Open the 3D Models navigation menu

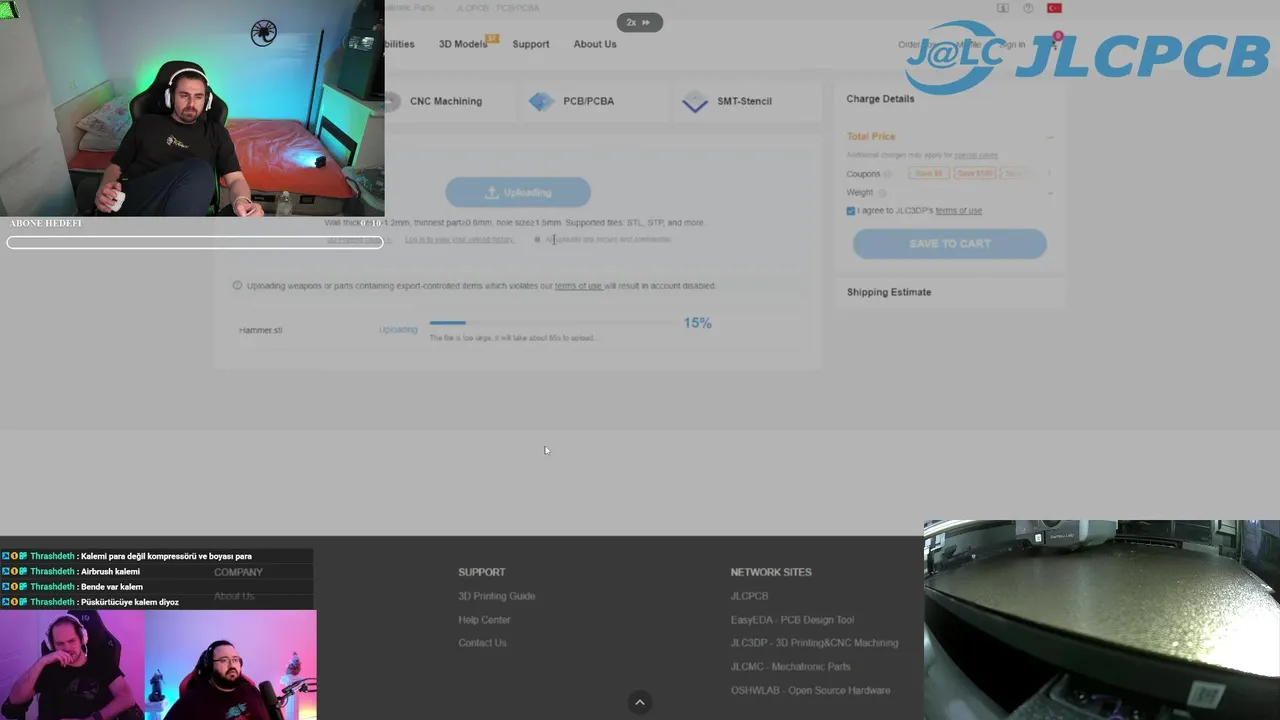[x=463, y=44]
